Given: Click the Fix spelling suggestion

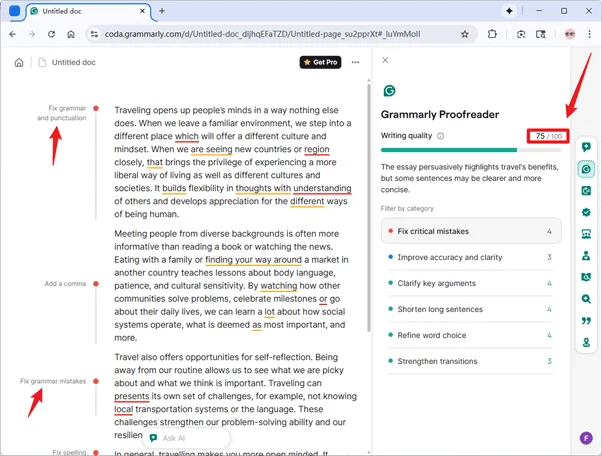Looking at the screenshot, I should click(x=69, y=452).
